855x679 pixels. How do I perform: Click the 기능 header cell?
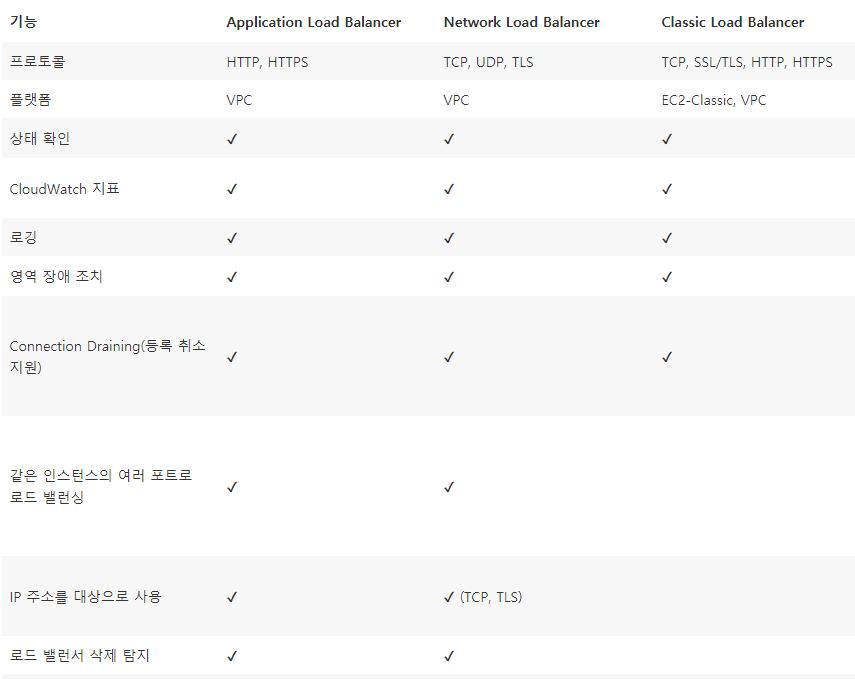click(23, 22)
